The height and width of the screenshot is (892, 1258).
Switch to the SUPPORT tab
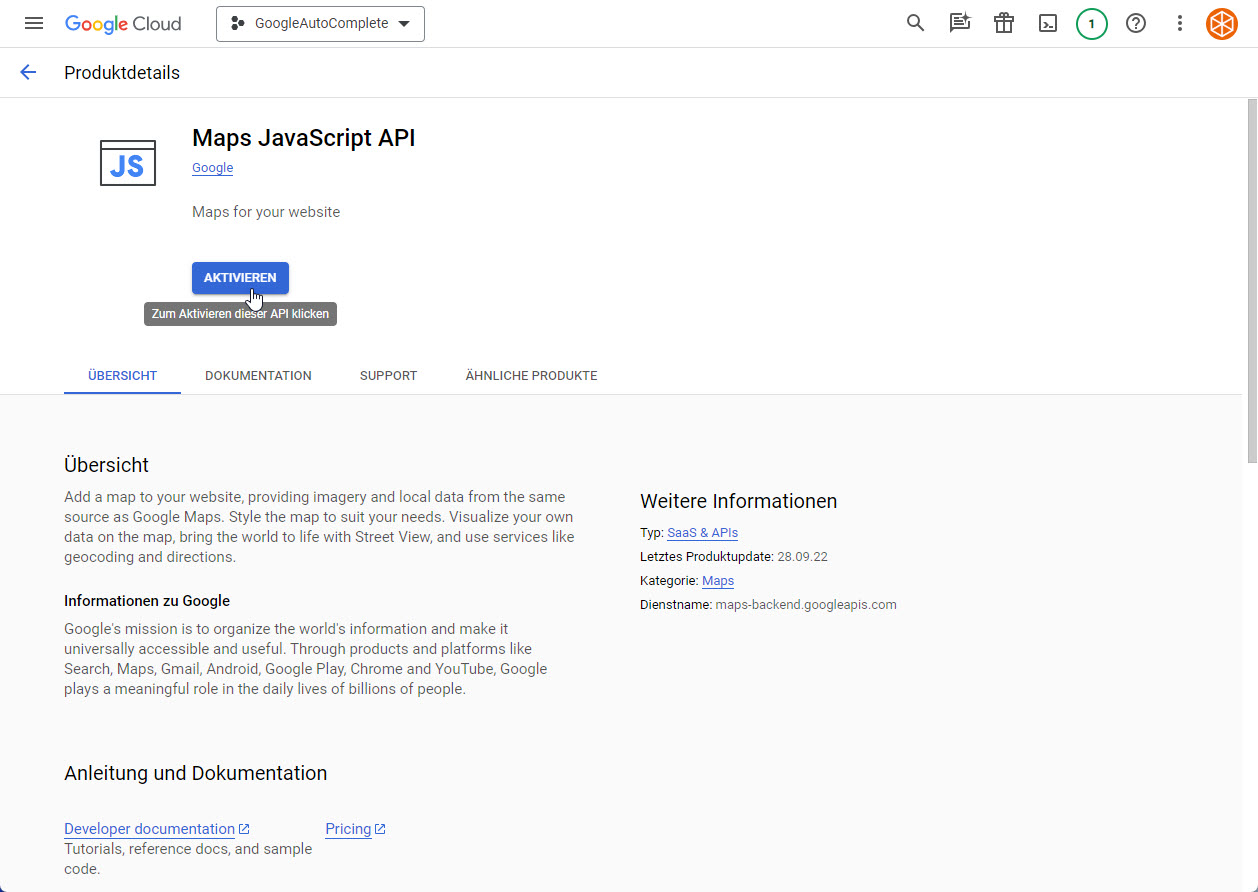tap(388, 376)
